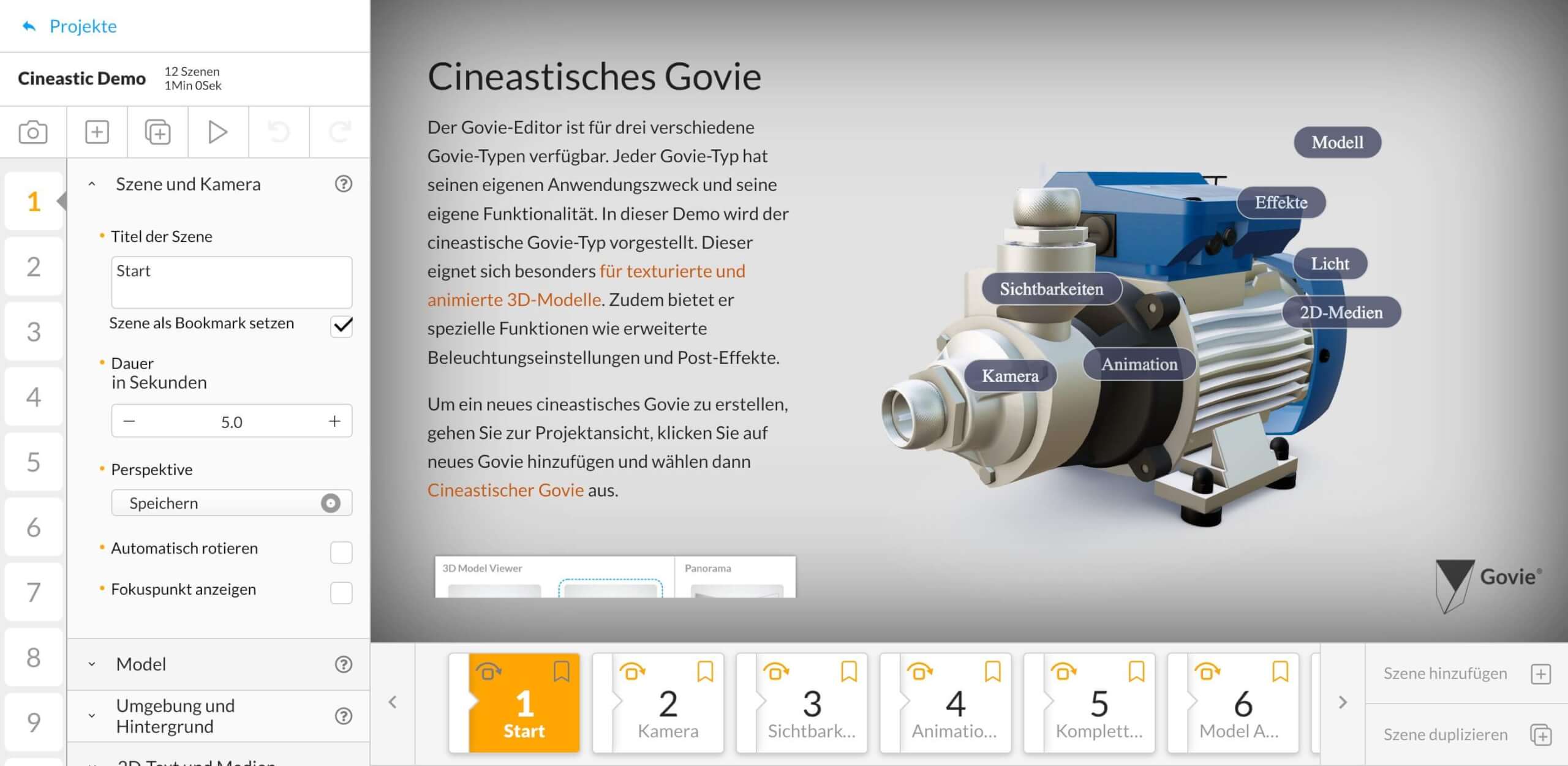Toggle bookmark on timeline scene 1 Start
This screenshot has height=766, width=1568.
tap(561, 672)
